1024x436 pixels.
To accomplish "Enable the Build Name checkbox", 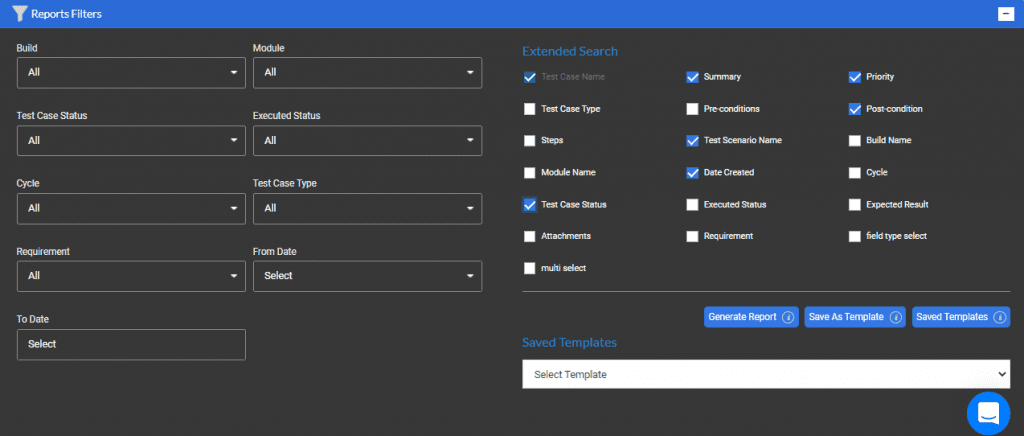I will click(855, 140).
